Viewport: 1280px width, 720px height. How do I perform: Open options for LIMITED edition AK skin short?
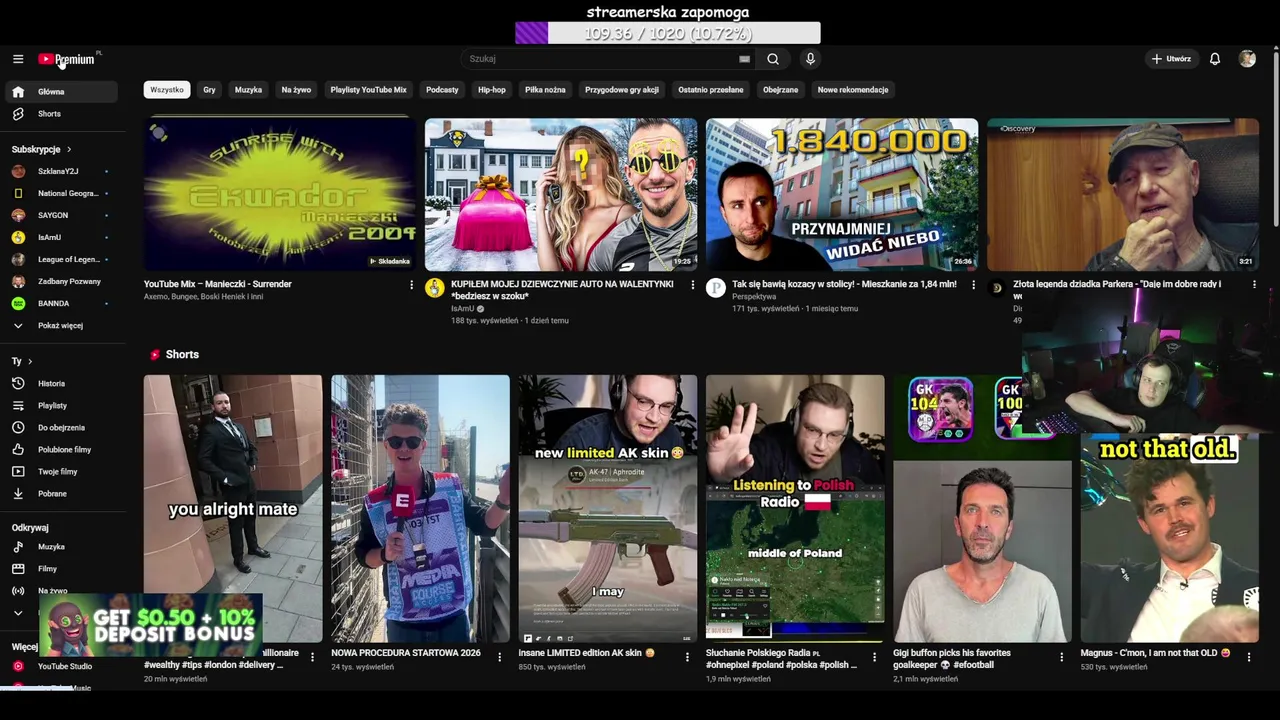pyautogui.click(x=686, y=657)
